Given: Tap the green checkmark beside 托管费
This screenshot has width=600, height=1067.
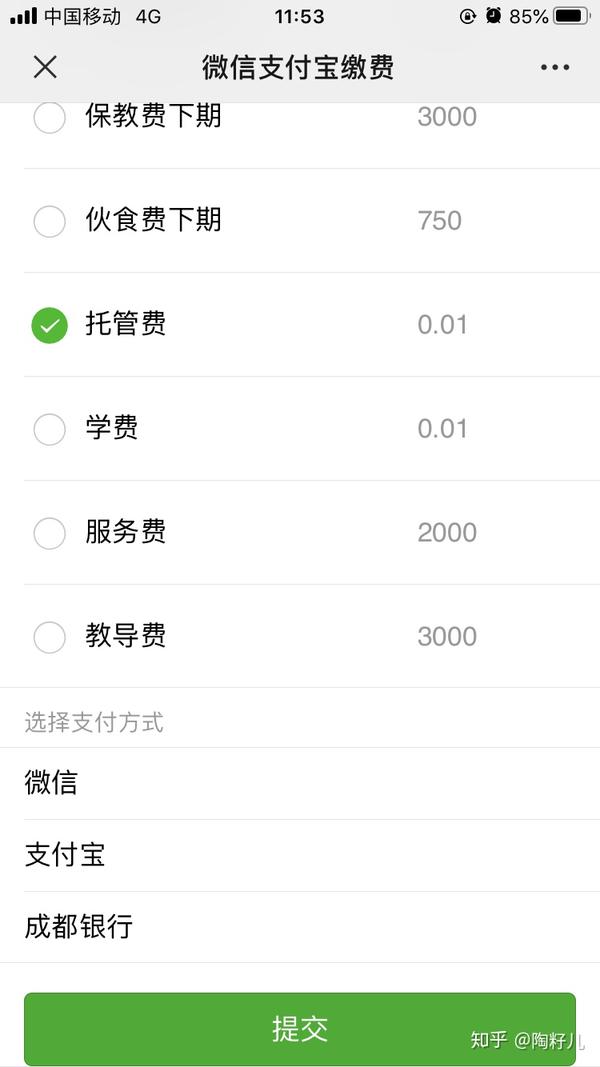Looking at the screenshot, I should pyautogui.click(x=49, y=324).
